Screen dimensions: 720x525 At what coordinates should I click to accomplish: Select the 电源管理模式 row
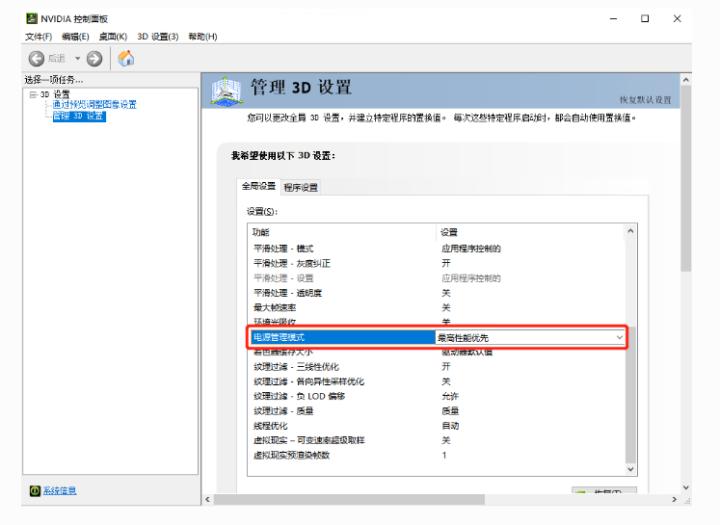tap(438, 338)
